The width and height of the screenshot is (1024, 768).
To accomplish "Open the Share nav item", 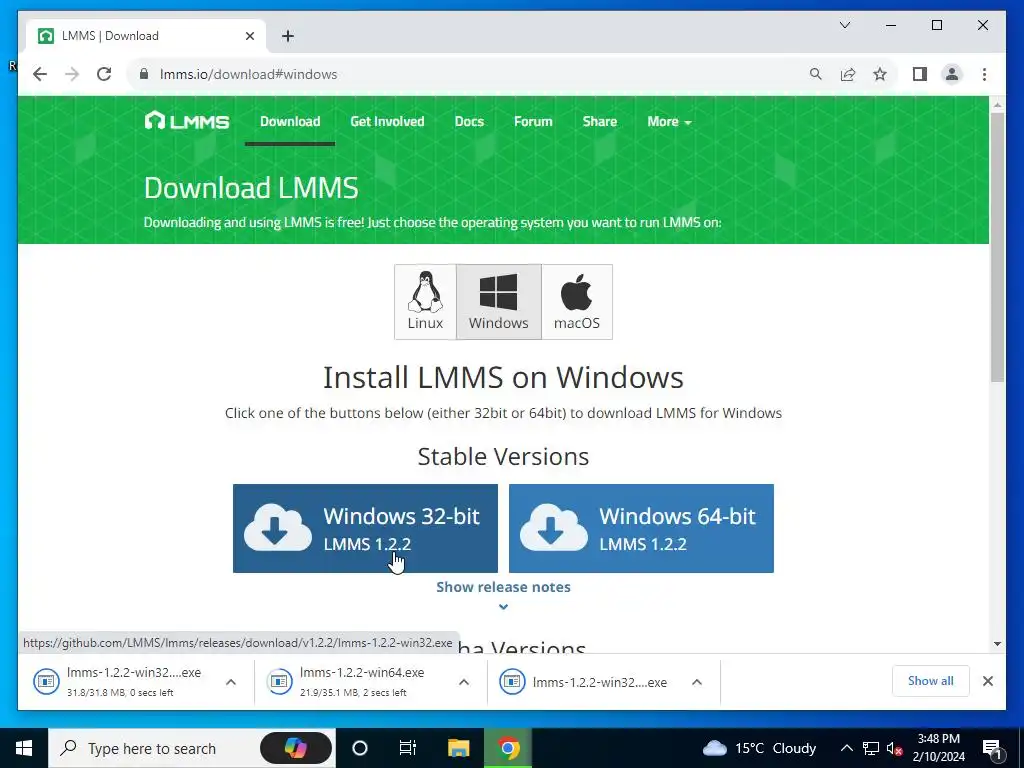I will [x=600, y=121].
